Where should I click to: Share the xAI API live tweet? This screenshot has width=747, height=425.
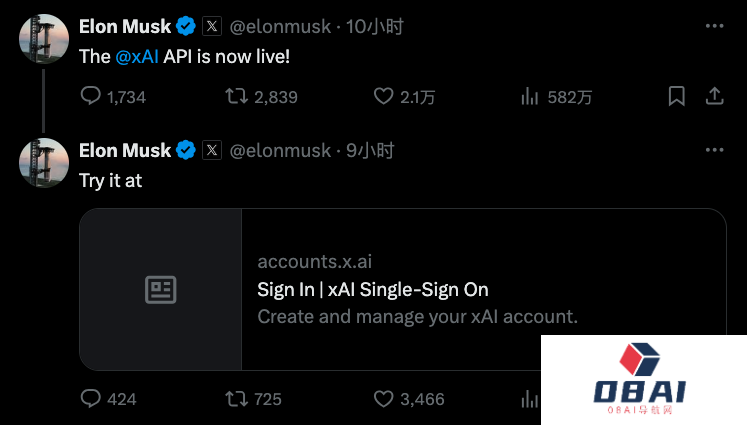715,96
